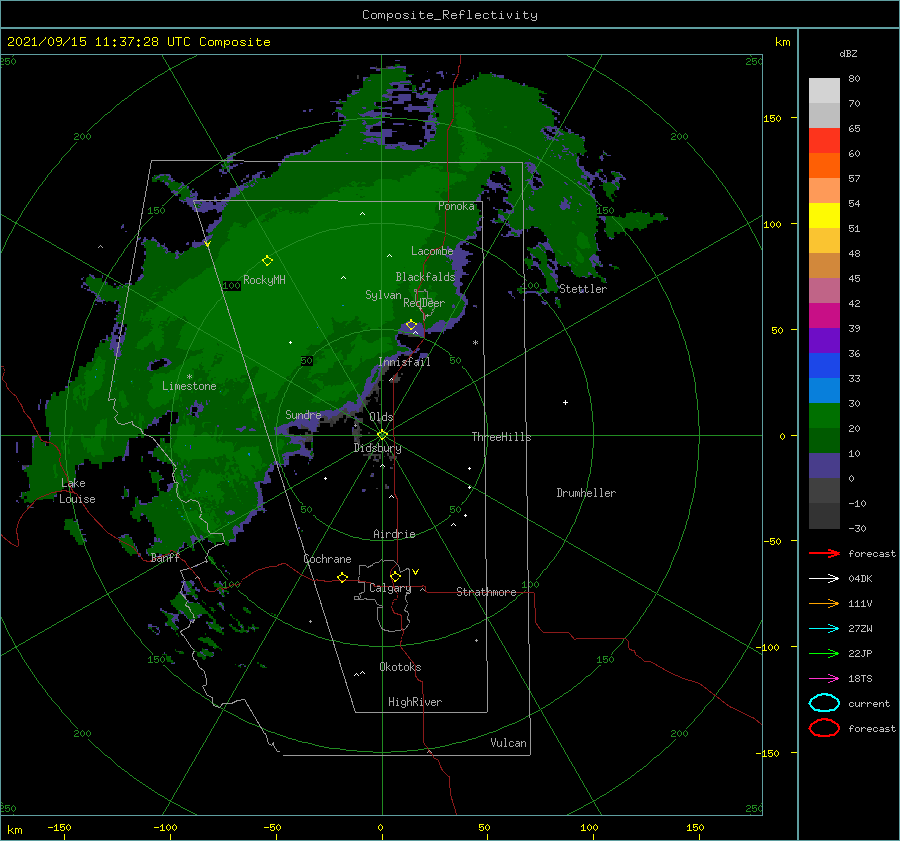The width and height of the screenshot is (900, 841).
Task: Click the orange 111V arrow legend icon
Action: [824, 603]
